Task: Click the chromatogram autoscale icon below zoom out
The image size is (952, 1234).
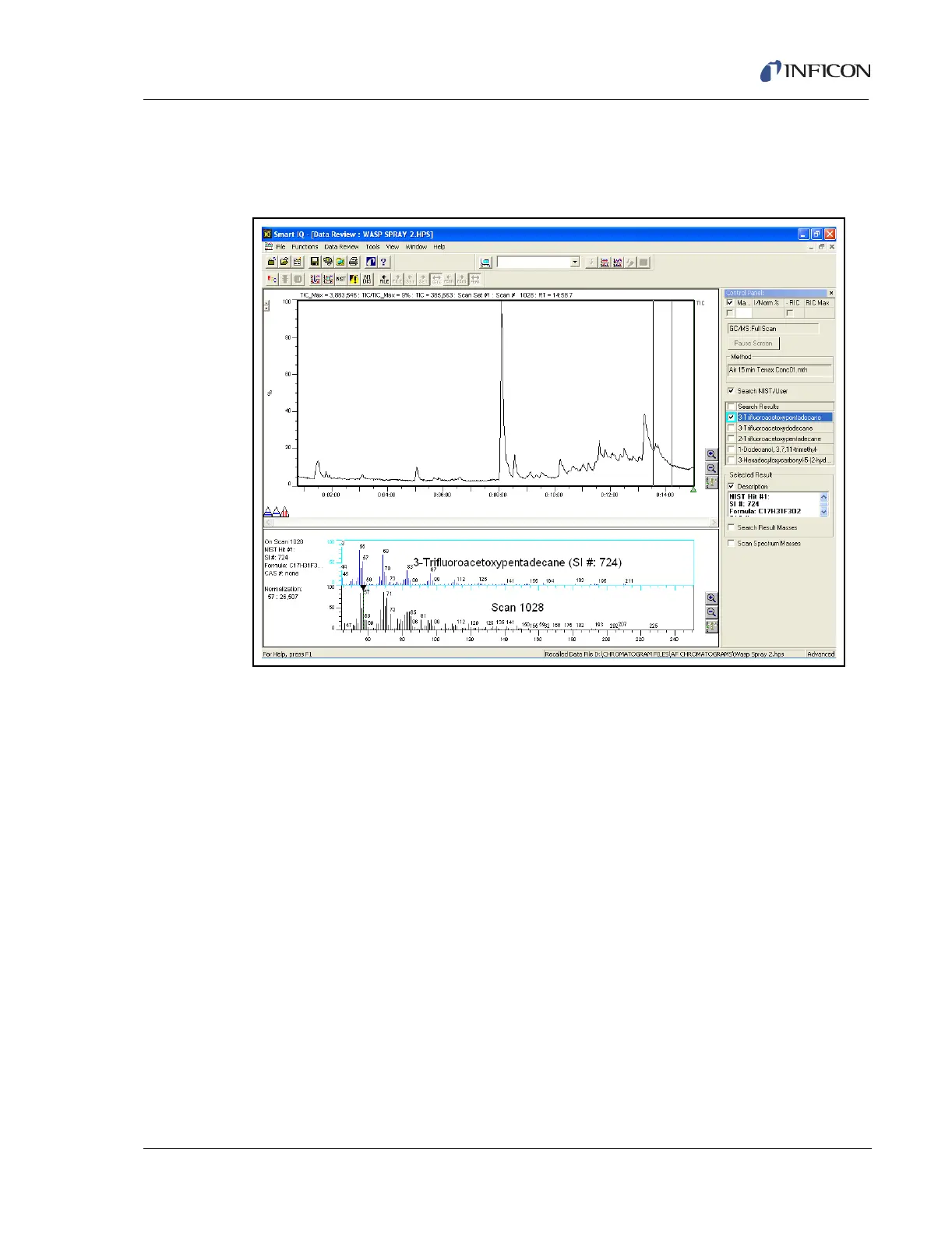Action: (x=711, y=483)
